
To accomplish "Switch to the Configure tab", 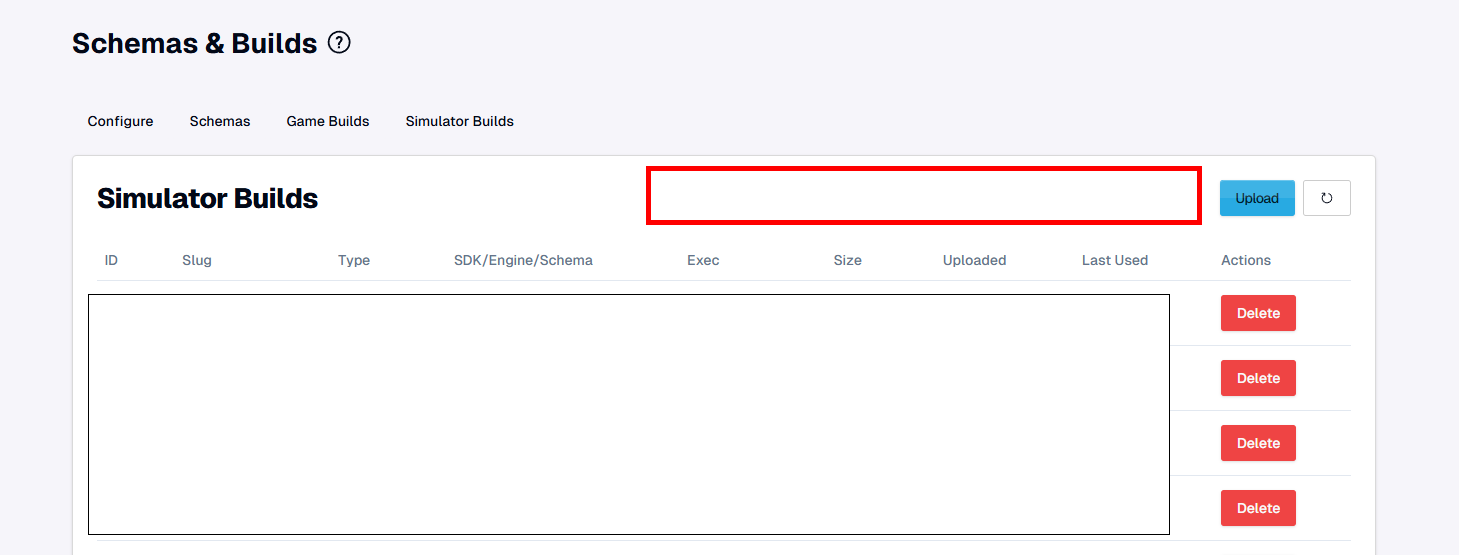I will click(120, 121).
